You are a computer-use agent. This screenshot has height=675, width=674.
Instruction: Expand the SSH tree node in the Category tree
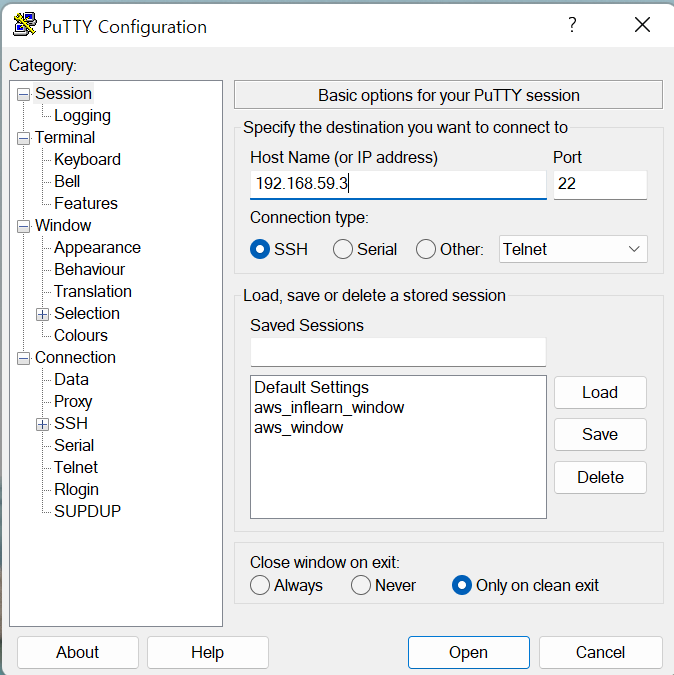point(42,424)
